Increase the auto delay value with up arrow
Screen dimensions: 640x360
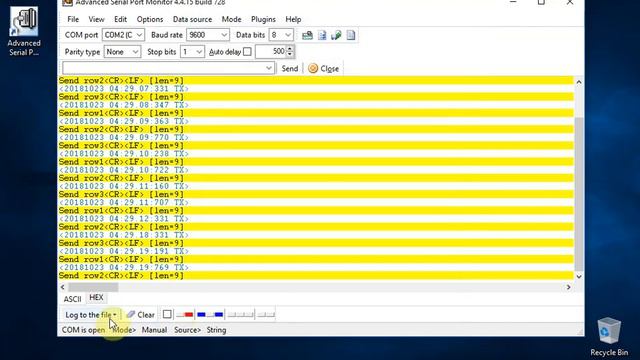point(290,49)
